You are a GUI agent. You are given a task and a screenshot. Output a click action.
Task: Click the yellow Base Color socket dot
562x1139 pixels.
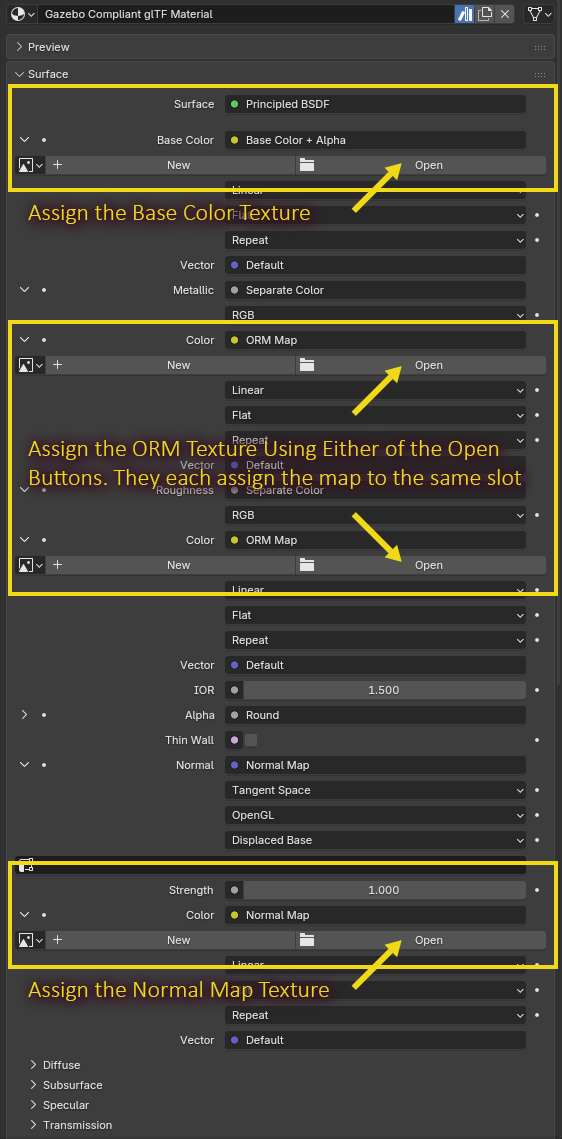235,140
